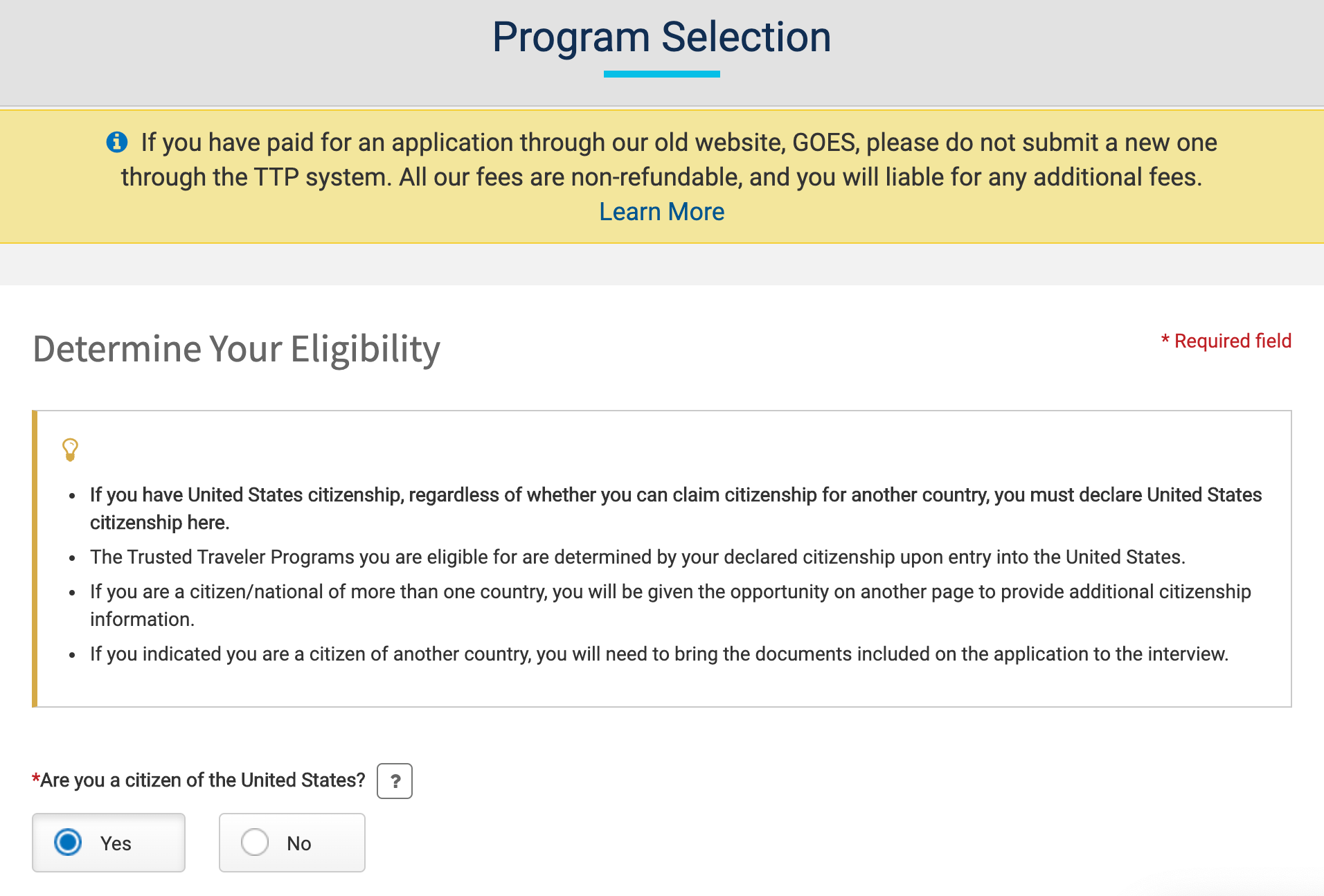The image size is (1324, 896).
Task: Click the red asterisk before citizenship question
Action: [x=35, y=779]
